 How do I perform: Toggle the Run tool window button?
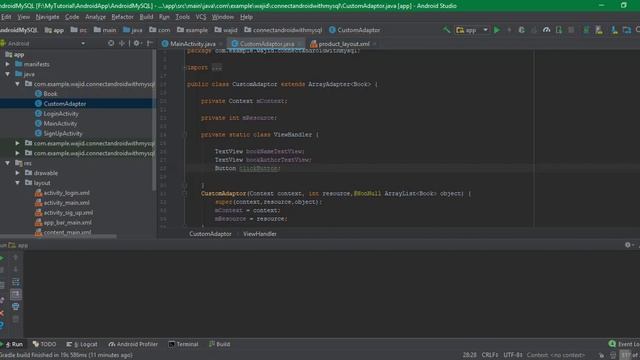pos(12,344)
